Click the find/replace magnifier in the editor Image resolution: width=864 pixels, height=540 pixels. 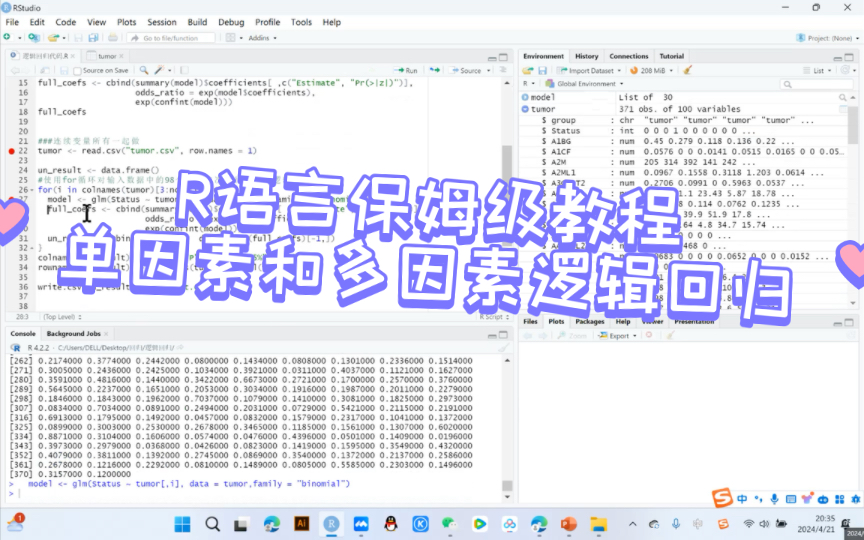click(x=144, y=70)
